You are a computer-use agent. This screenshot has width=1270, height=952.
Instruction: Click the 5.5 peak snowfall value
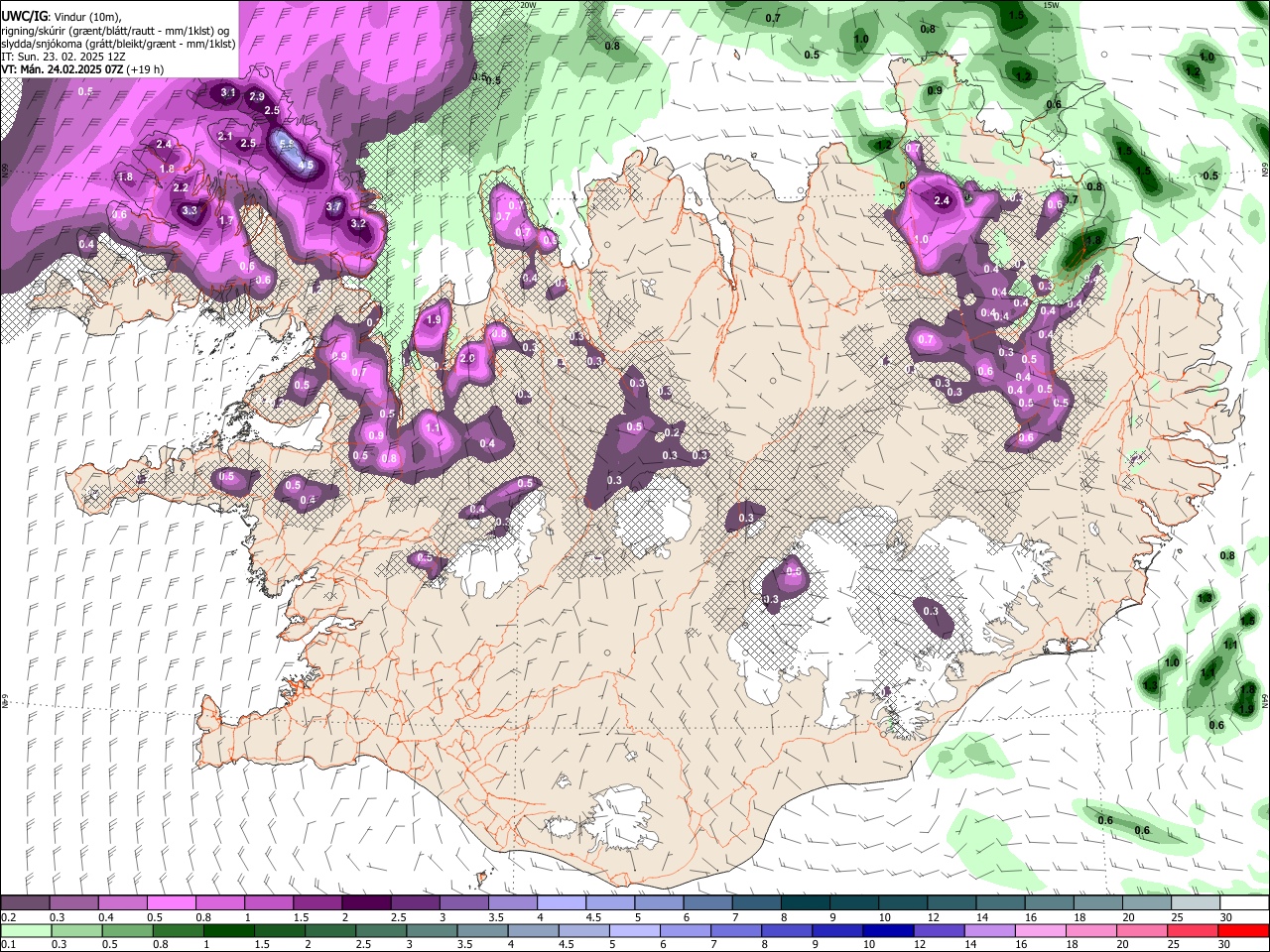287,145
